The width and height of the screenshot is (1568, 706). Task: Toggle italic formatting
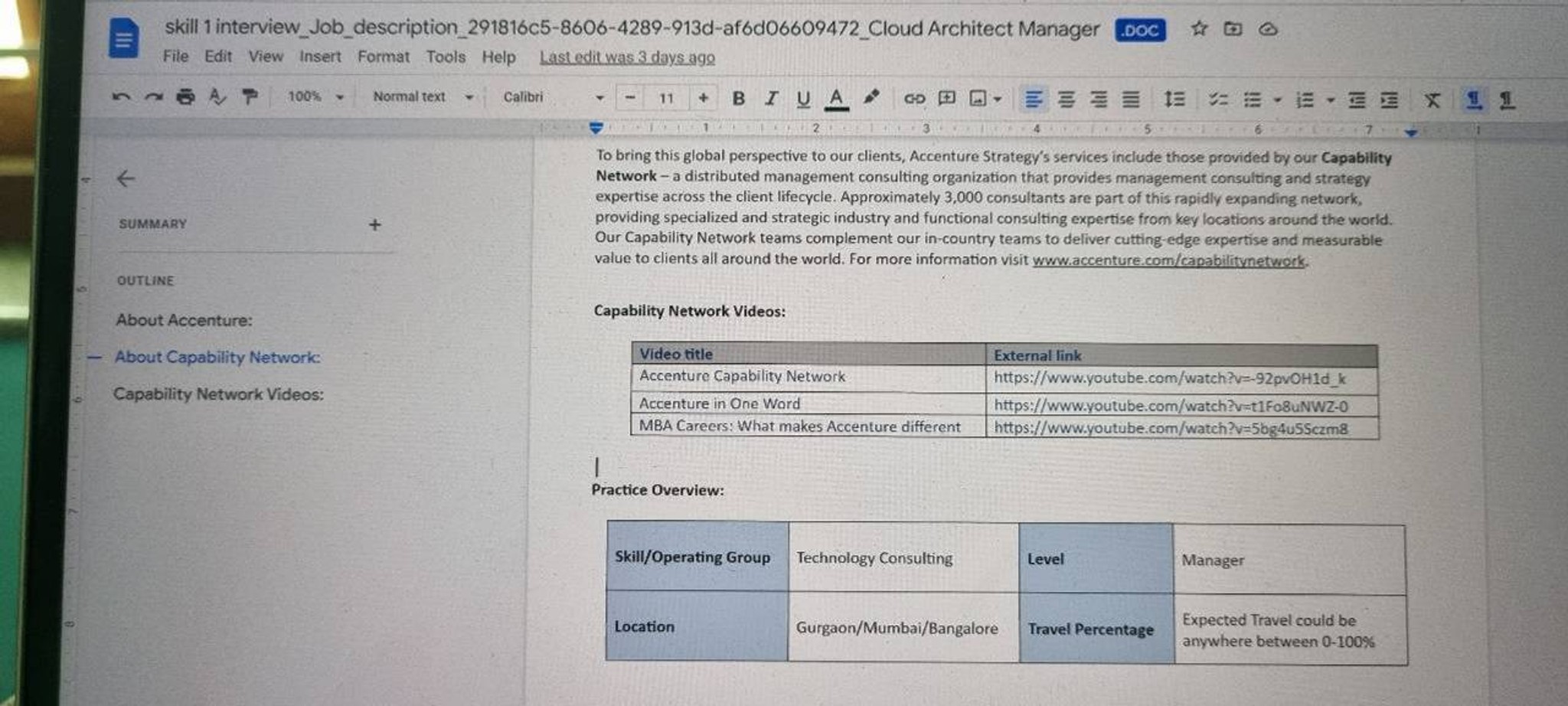[x=771, y=97]
